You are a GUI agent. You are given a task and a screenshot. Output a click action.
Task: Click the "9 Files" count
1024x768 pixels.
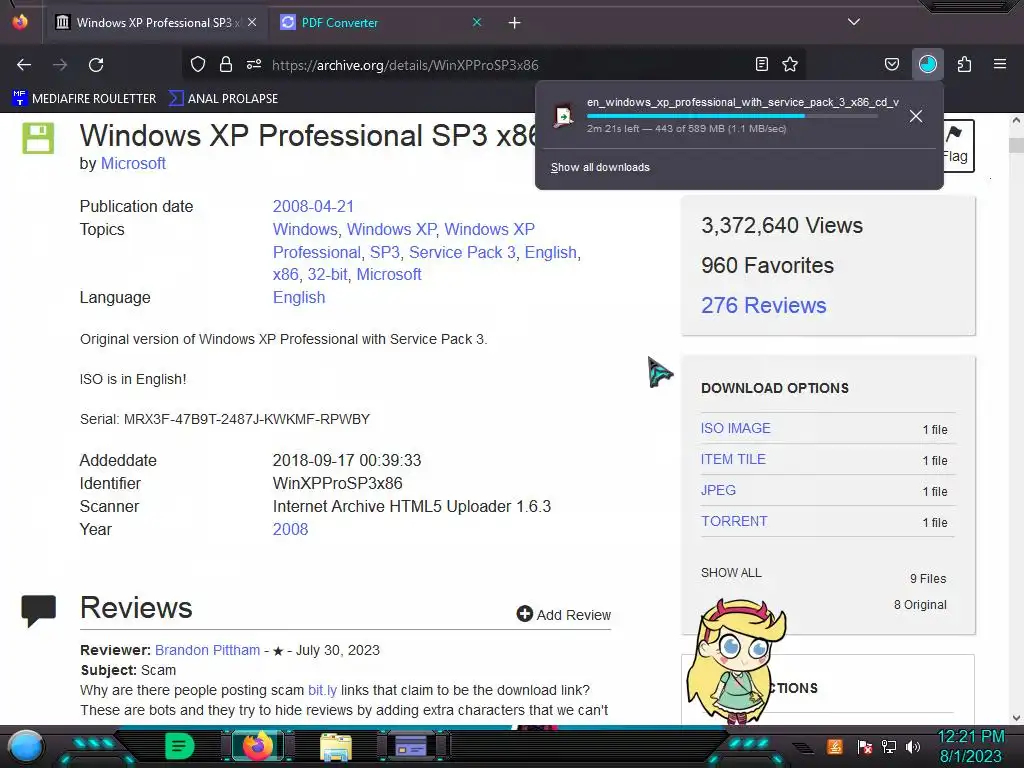coord(928,579)
